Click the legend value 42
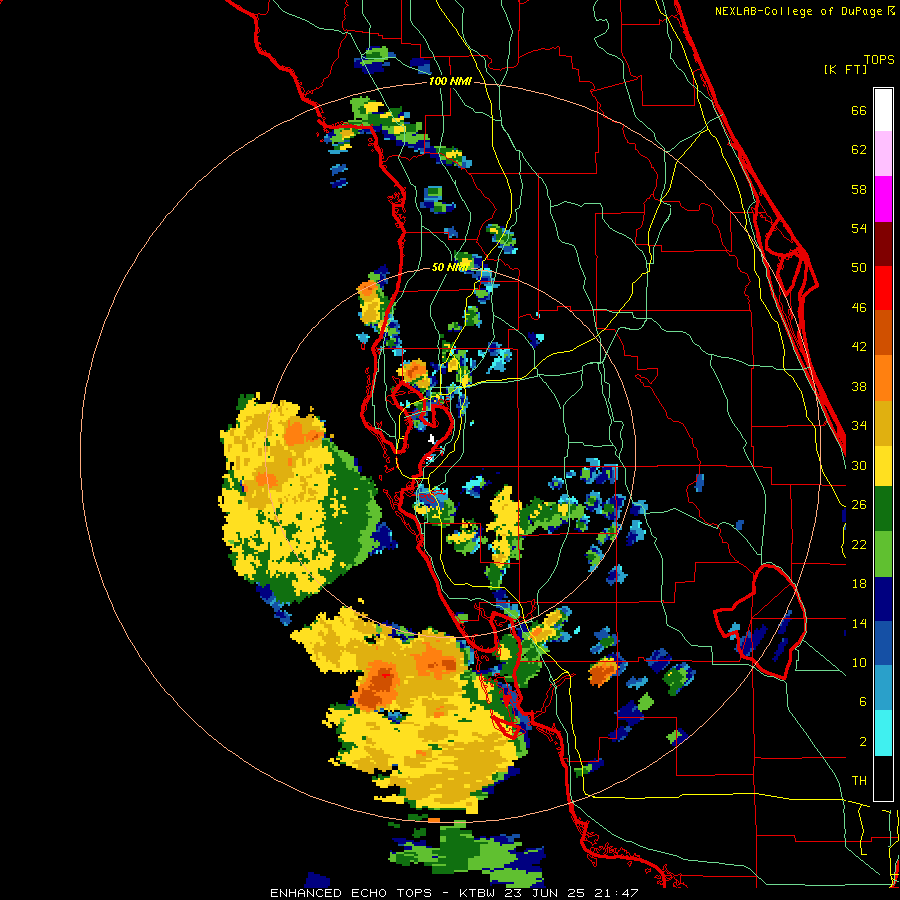The image size is (900, 900). (x=859, y=347)
